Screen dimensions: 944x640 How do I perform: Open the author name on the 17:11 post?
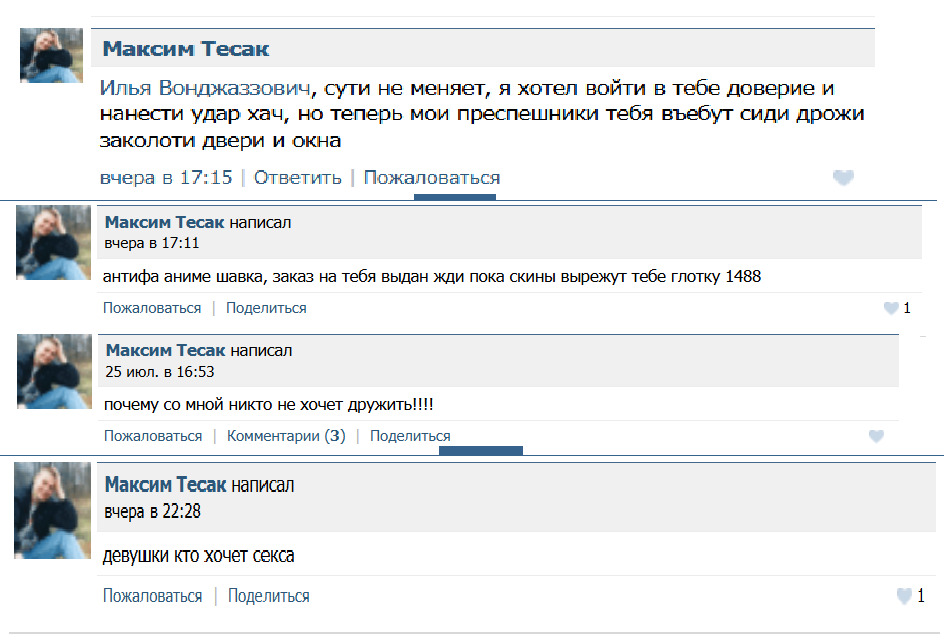(x=164, y=222)
